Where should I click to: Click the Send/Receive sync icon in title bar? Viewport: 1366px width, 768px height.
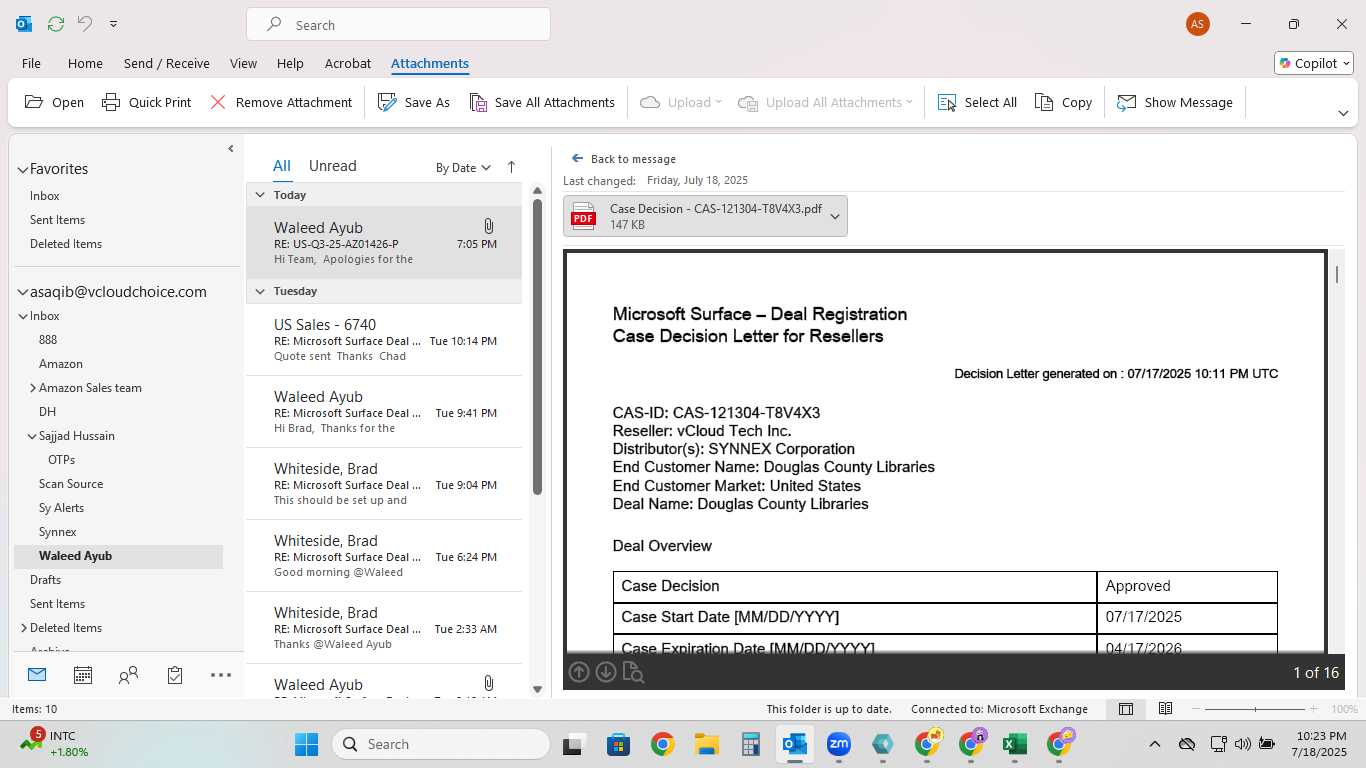[x=56, y=24]
